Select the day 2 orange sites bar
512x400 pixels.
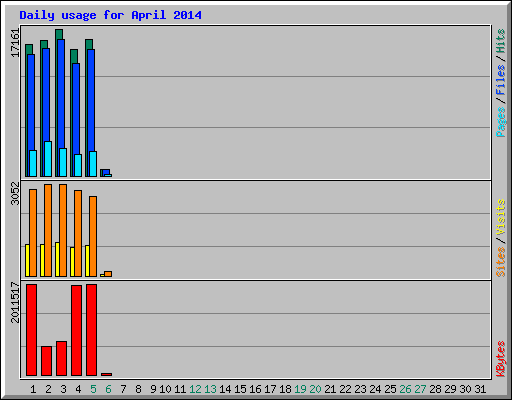pos(48,230)
